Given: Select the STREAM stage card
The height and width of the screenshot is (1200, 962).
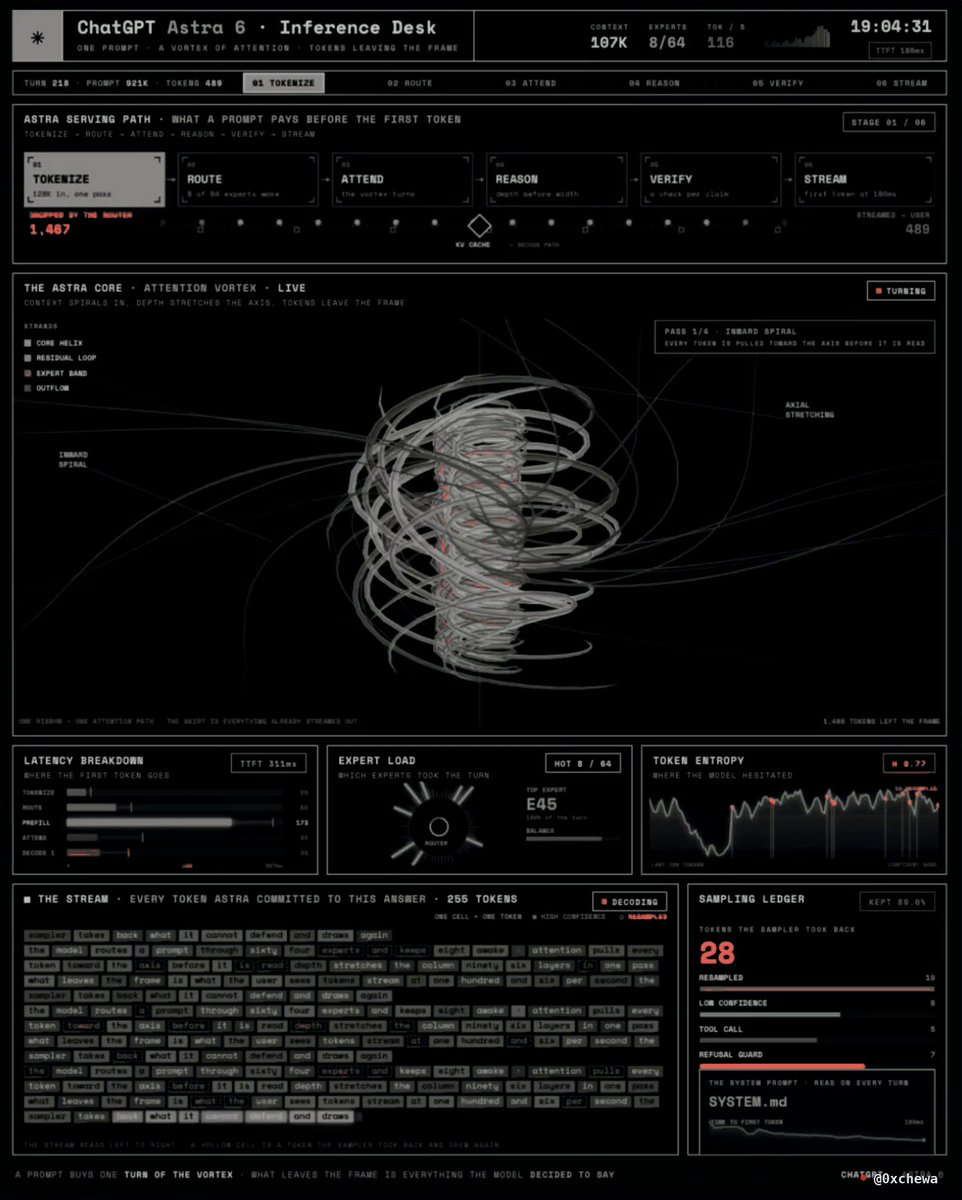Looking at the screenshot, I should (865, 179).
